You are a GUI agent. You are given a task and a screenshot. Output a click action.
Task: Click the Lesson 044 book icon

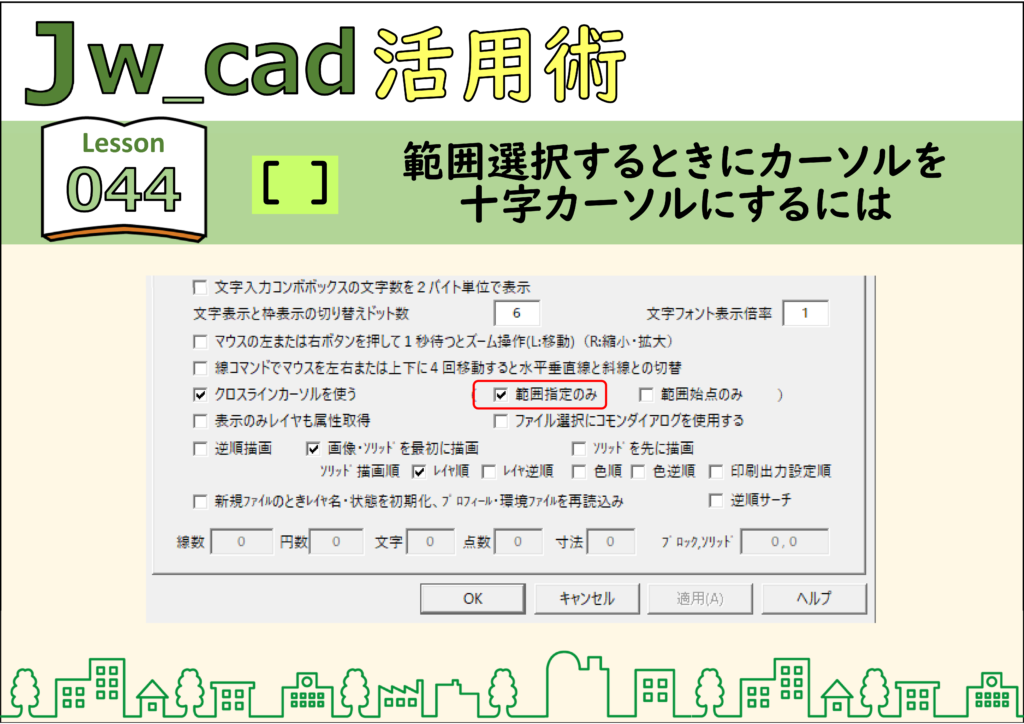click(123, 180)
